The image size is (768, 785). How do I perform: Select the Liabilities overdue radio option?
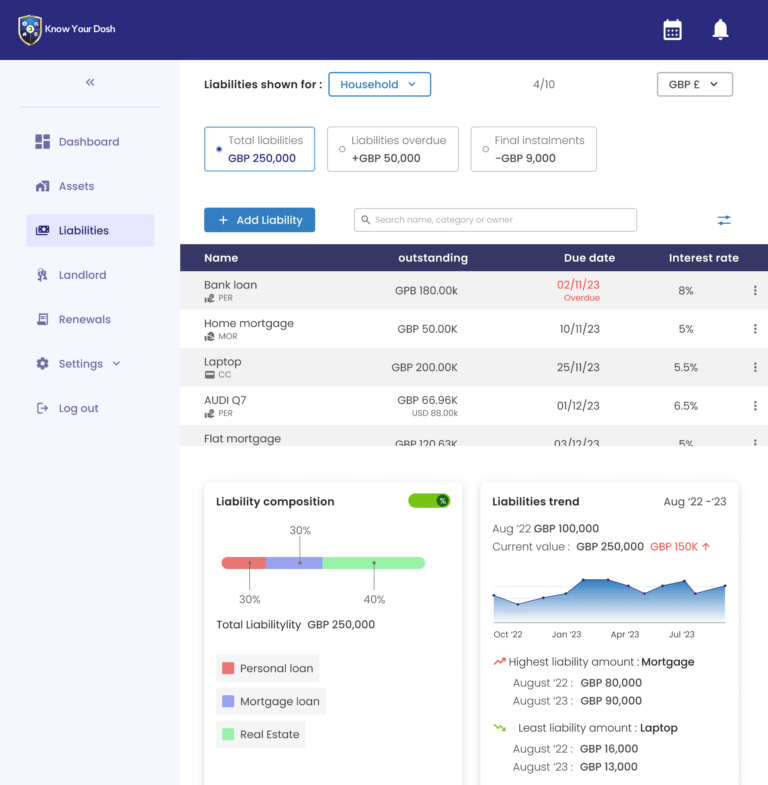(342, 149)
